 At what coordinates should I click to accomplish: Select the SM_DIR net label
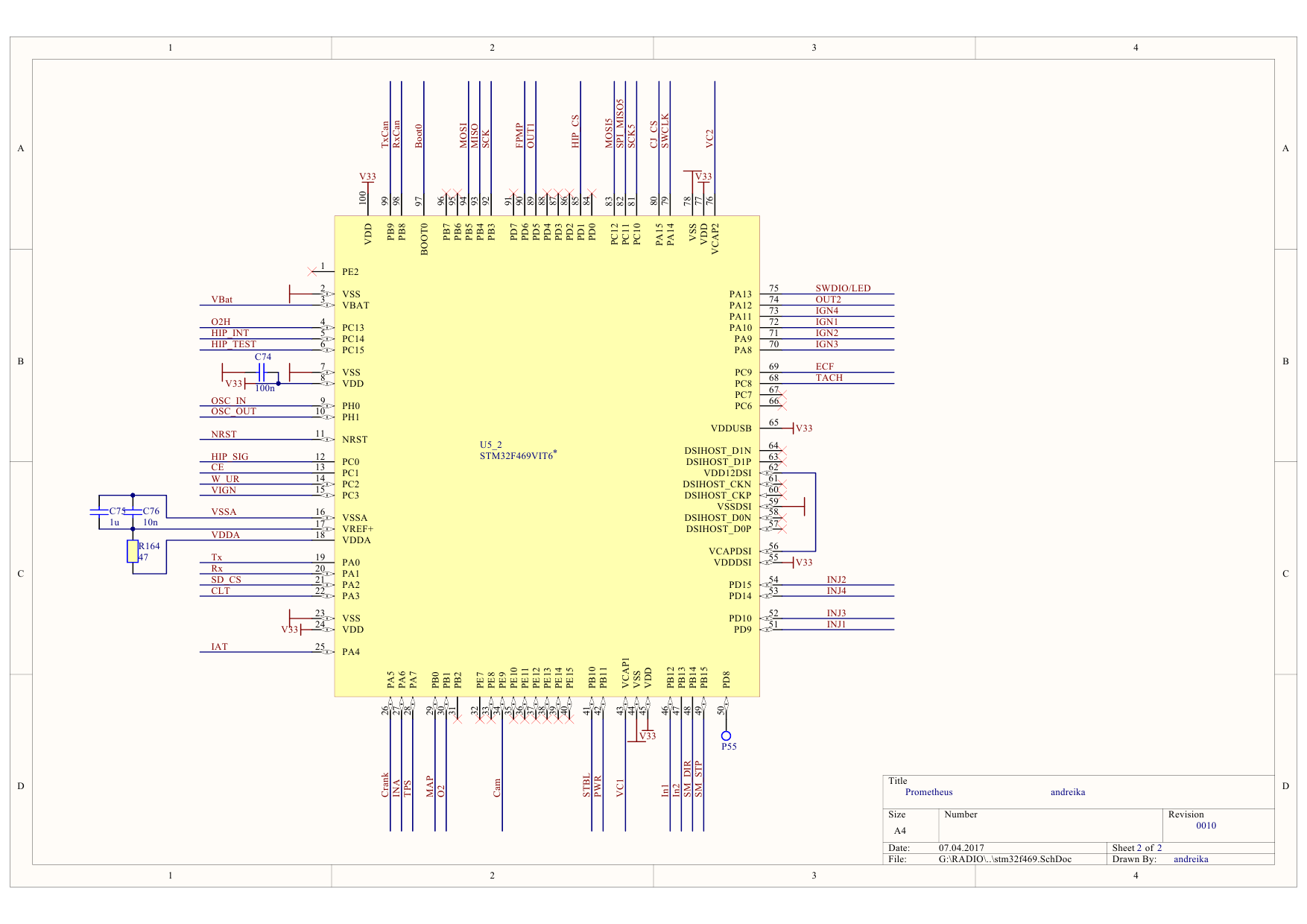(x=687, y=779)
